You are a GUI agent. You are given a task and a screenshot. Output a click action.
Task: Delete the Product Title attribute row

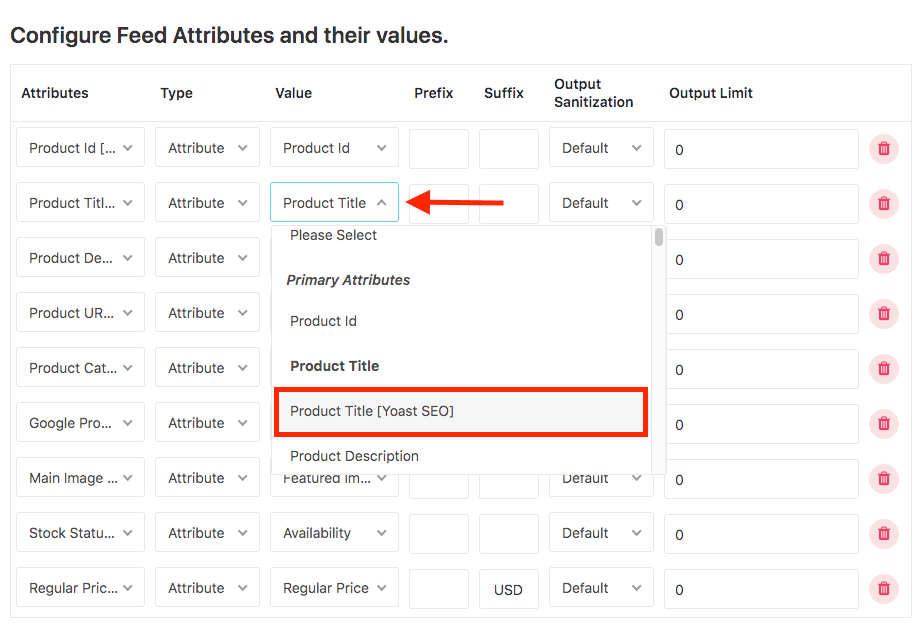click(884, 204)
